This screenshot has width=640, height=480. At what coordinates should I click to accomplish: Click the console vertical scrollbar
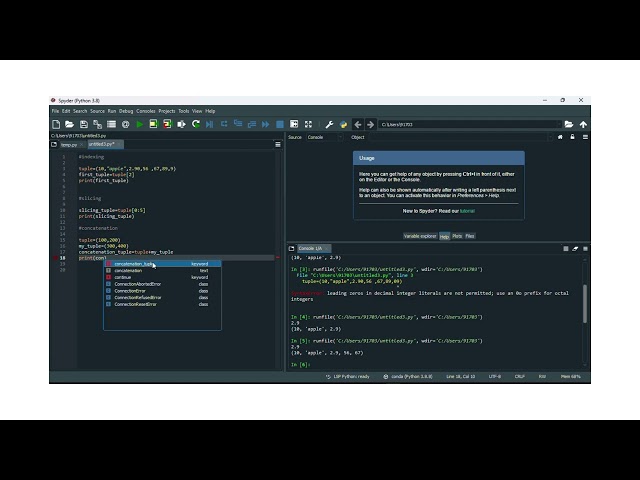point(585,304)
